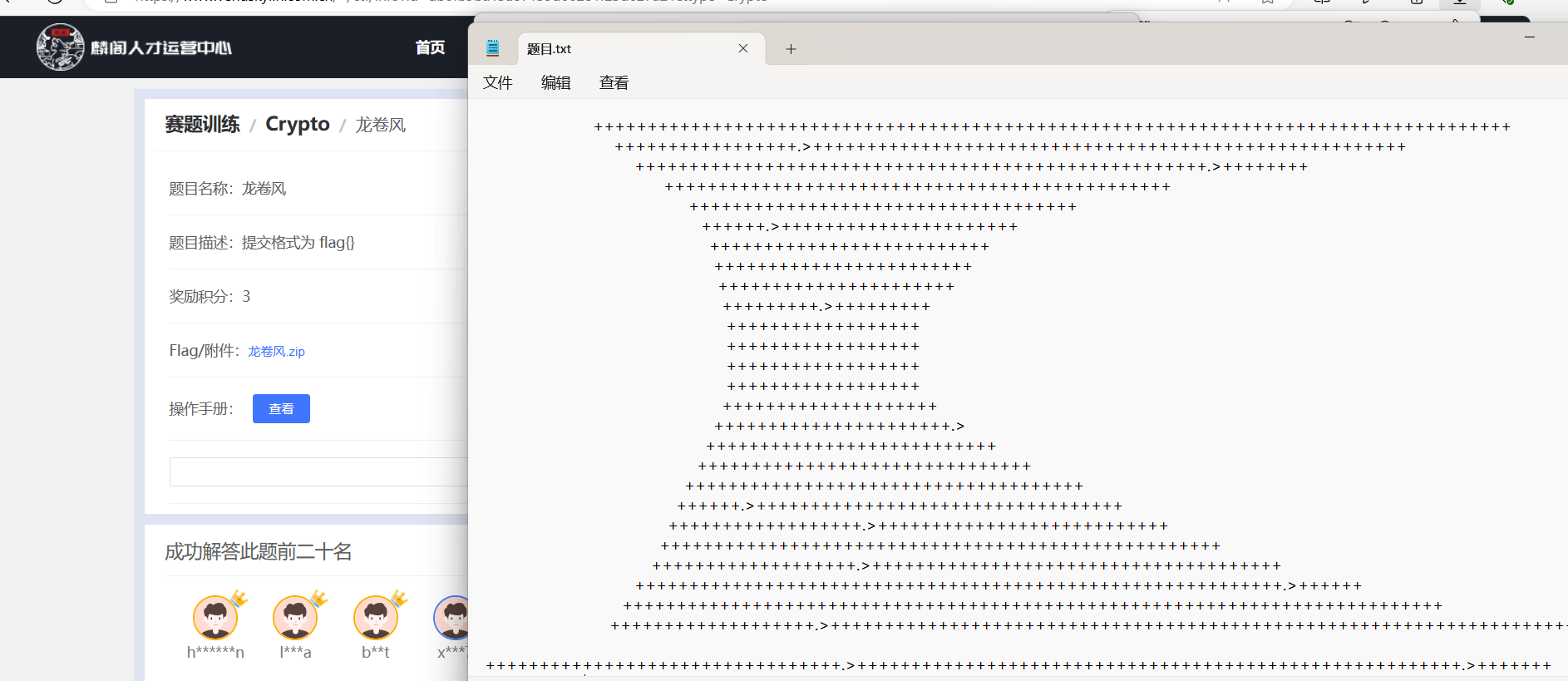The width and height of the screenshot is (1568, 681).
Task: Focus the flag answer input field
Action: tap(318, 471)
